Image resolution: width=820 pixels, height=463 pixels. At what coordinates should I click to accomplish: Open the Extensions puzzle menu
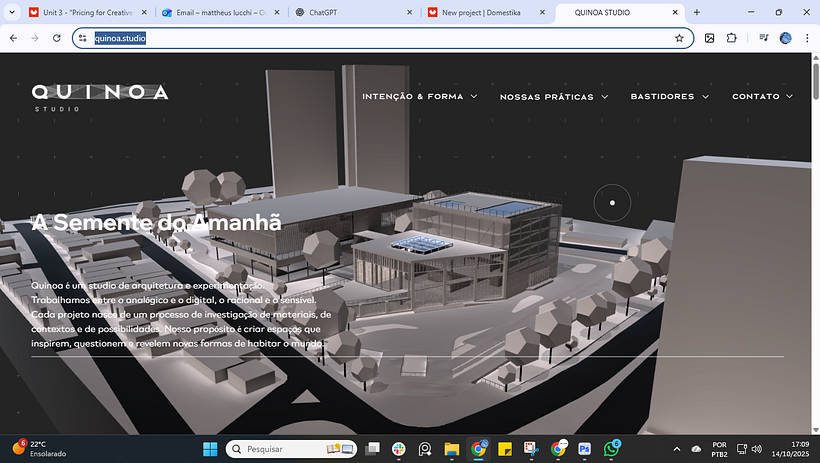point(732,38)
